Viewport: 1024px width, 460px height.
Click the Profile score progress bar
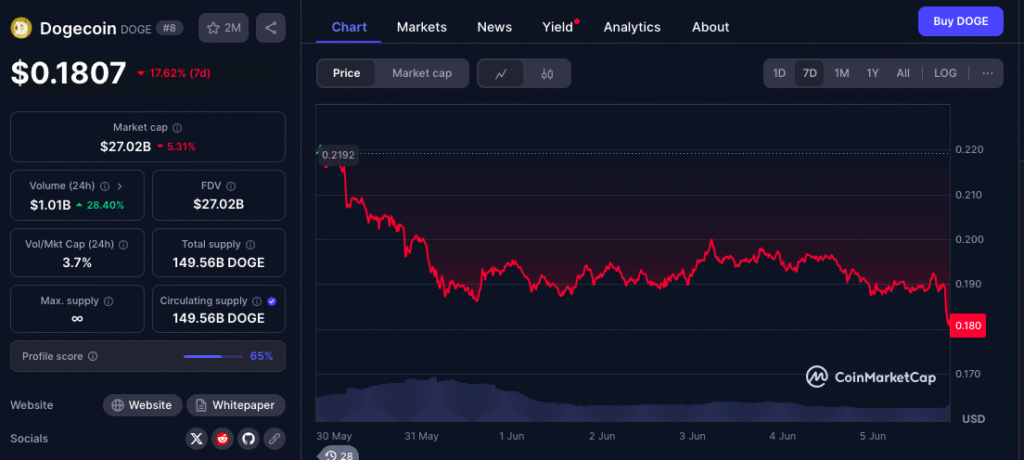pyautogui.click(x=213, y=356)
